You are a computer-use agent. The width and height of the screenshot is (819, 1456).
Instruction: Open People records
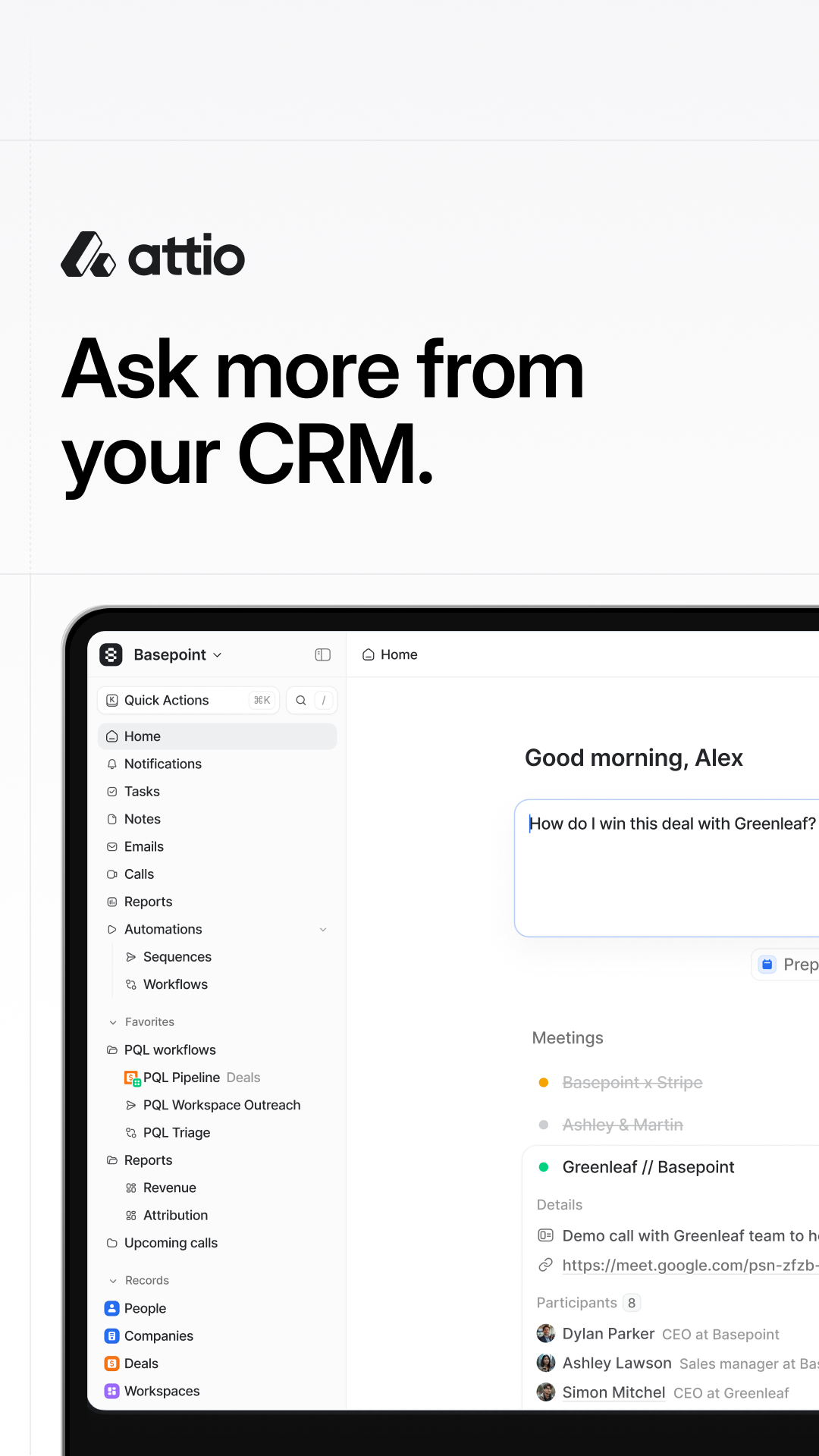(x=217, y=1308)
